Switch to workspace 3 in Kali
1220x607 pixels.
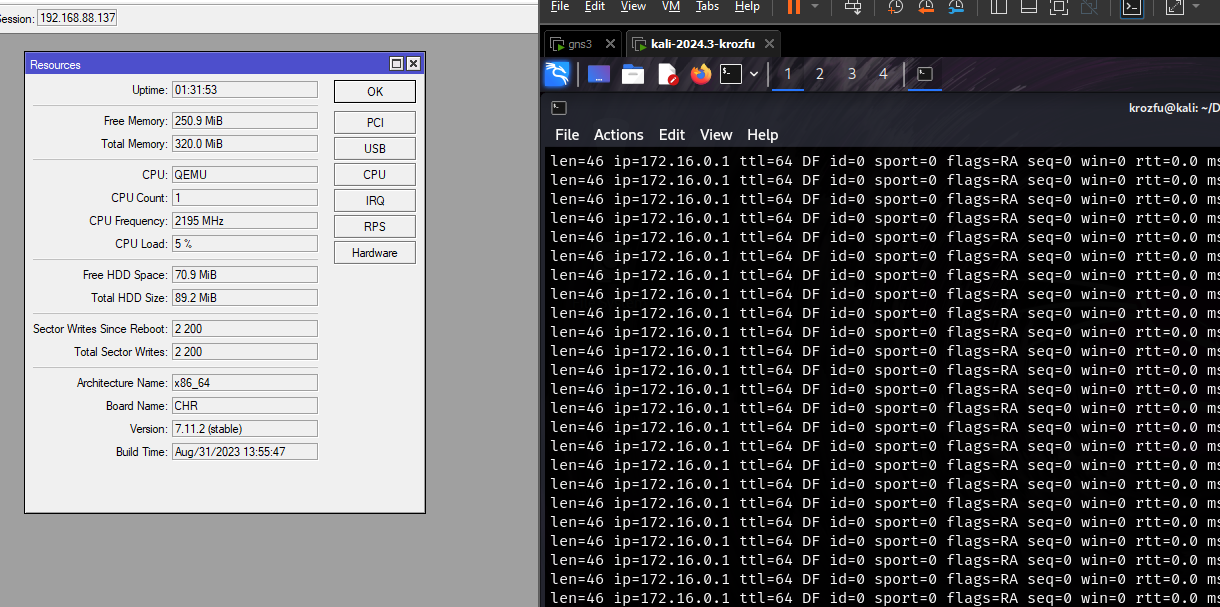pos(851,74)
